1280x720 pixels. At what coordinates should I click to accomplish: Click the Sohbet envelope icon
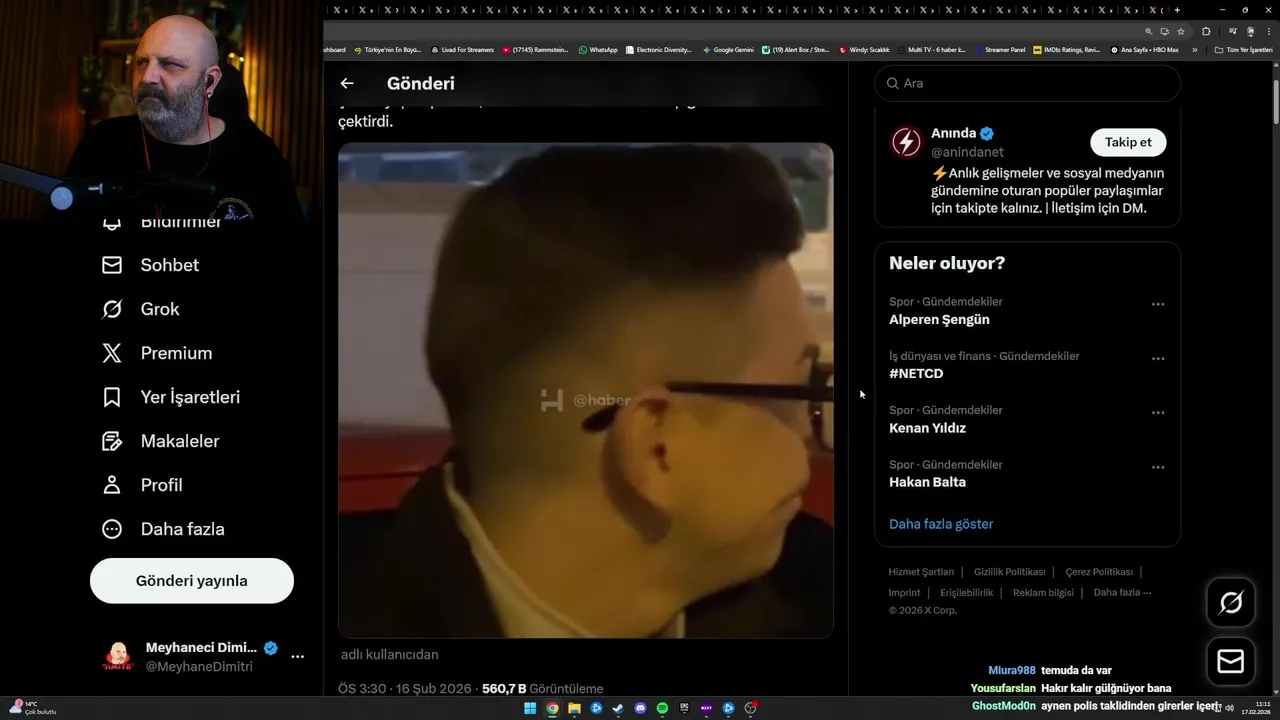pos(112,265)
